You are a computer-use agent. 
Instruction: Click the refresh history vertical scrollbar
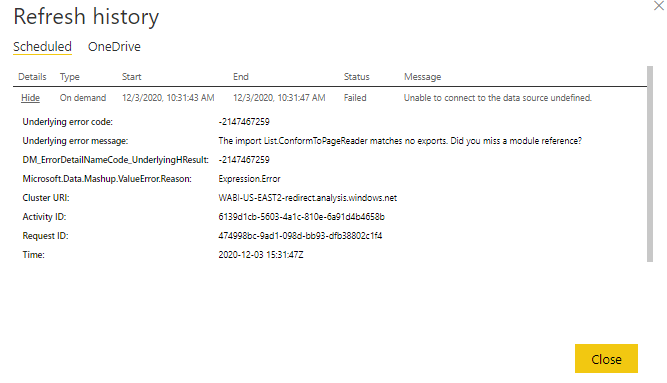[650, 164]
